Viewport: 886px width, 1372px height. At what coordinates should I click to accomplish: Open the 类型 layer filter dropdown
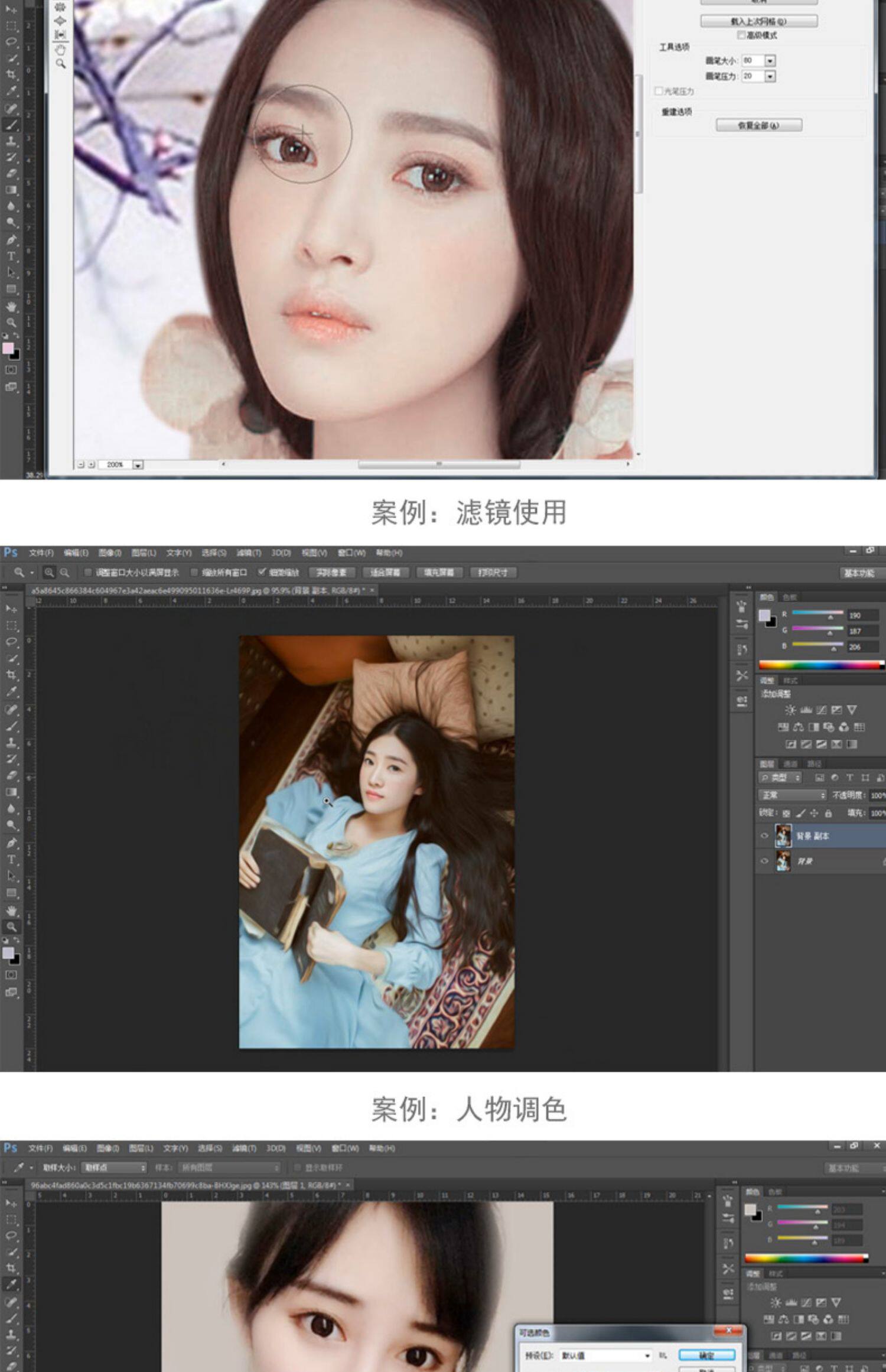(780, 778)
